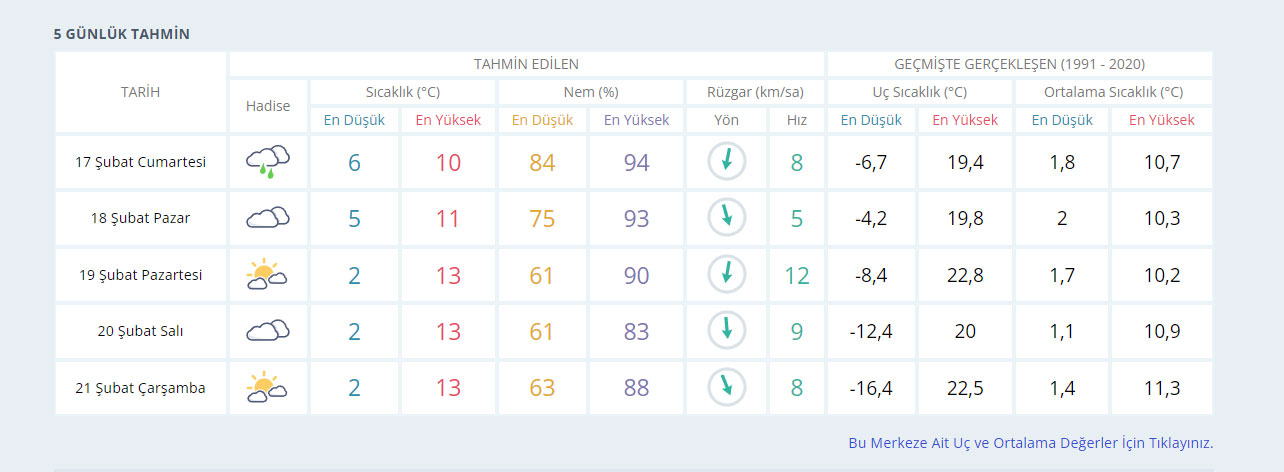1284x472 pixels.
Task: Select the 17 Şubat Cumartesi date cell
Action: [140, 161]
